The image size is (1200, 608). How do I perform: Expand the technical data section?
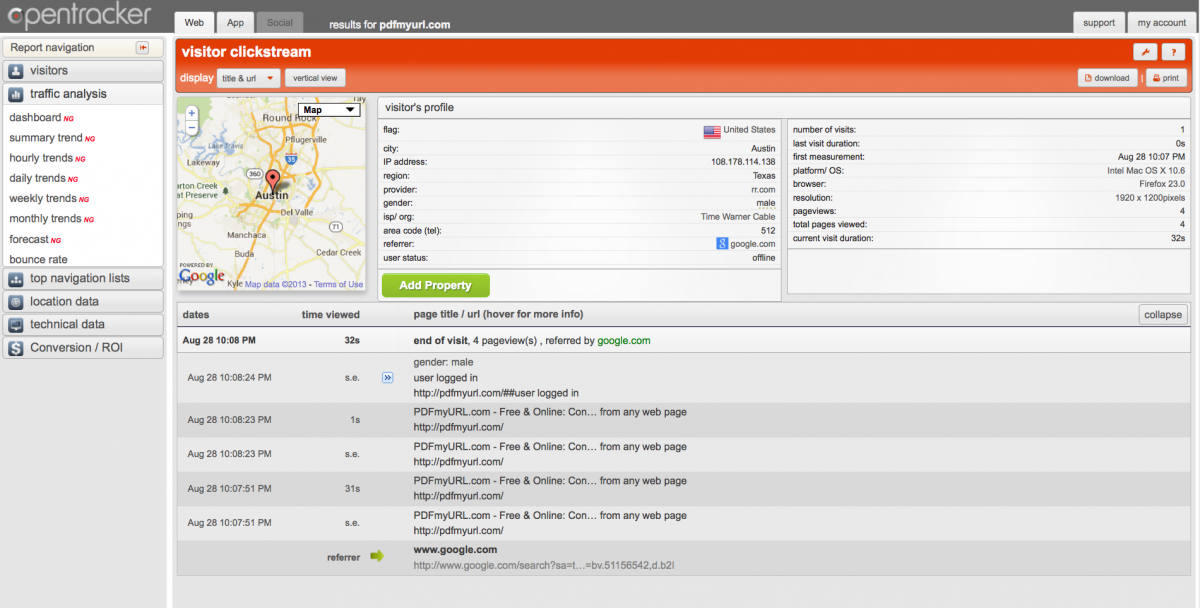pos(83,324)
